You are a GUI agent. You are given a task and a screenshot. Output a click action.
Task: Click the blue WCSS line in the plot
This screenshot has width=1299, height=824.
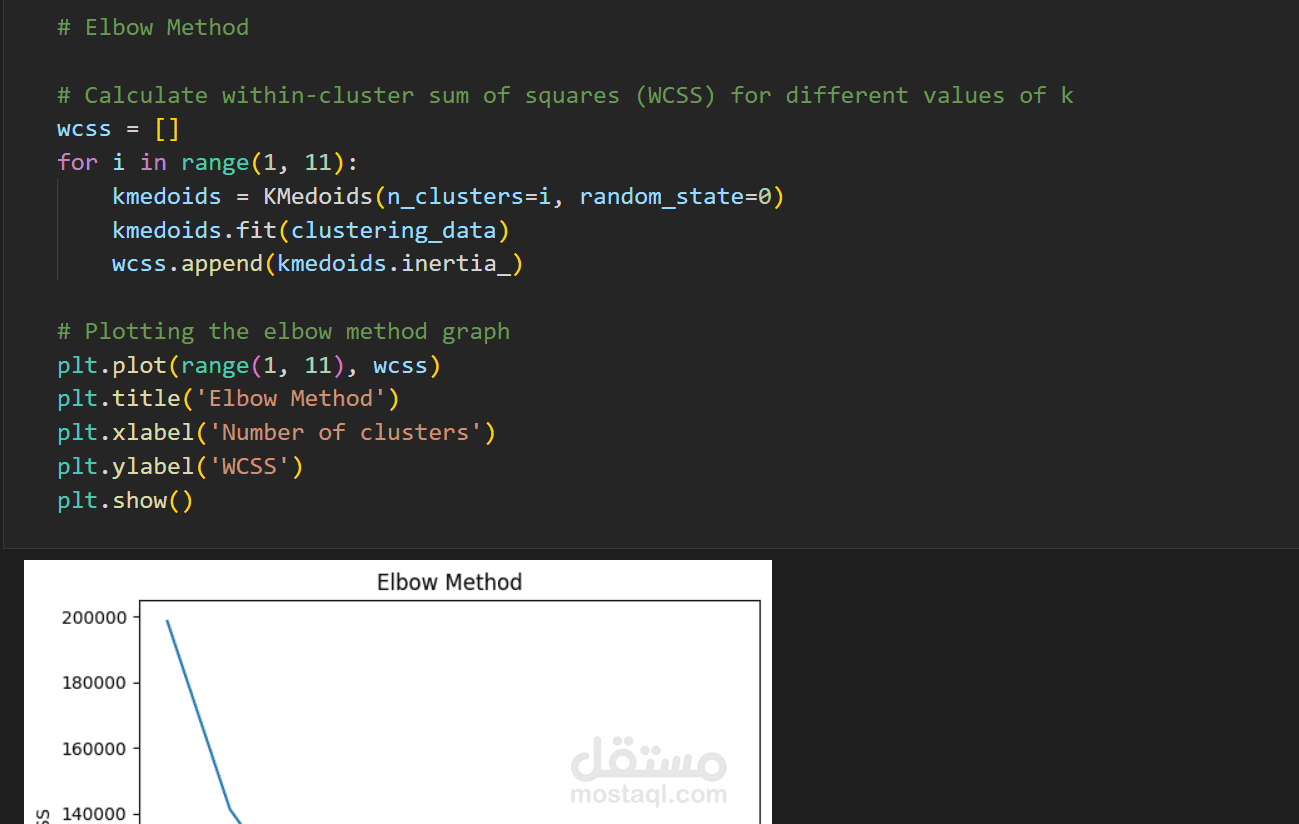pos(198,715)
